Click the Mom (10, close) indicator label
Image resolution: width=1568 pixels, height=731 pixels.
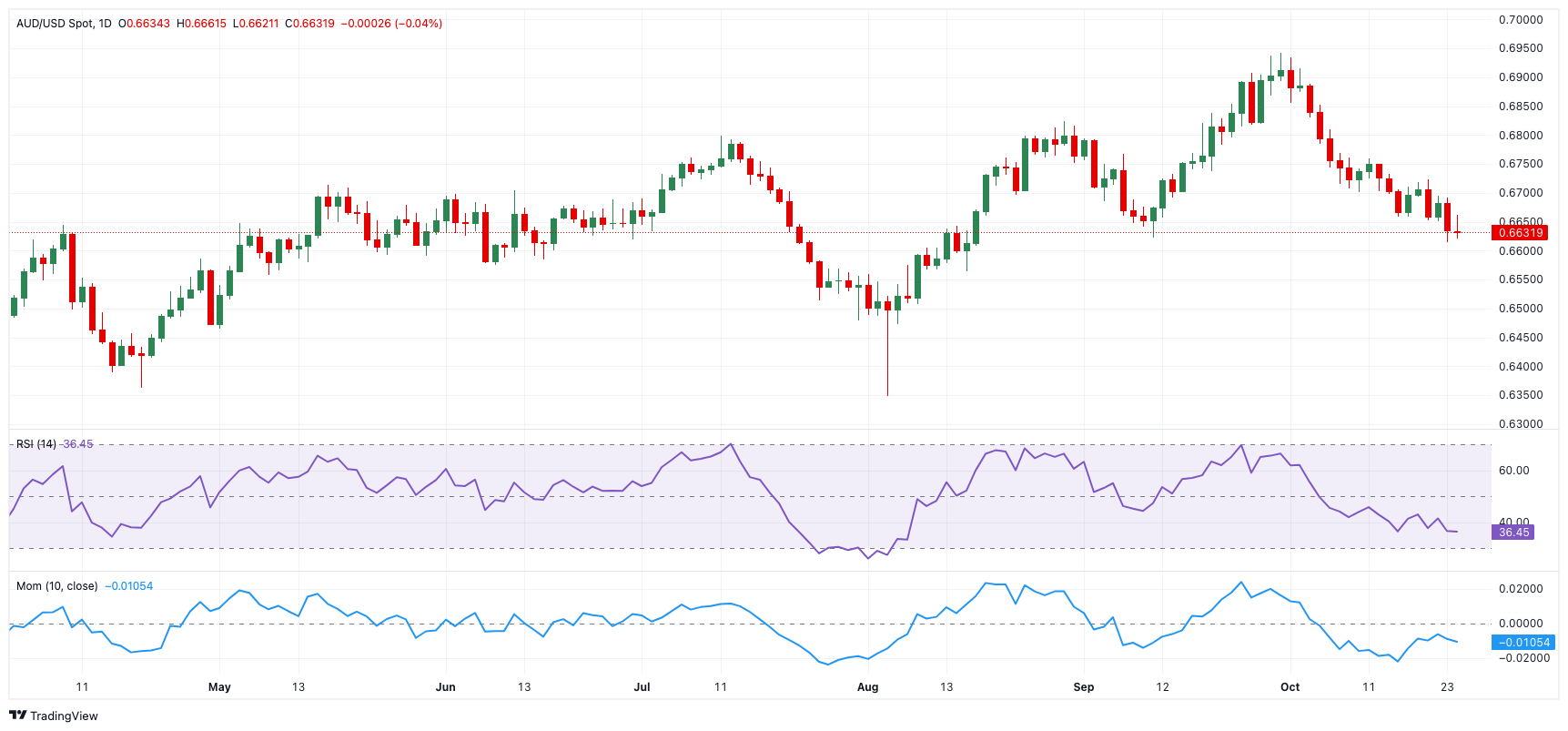pos(56,586)
